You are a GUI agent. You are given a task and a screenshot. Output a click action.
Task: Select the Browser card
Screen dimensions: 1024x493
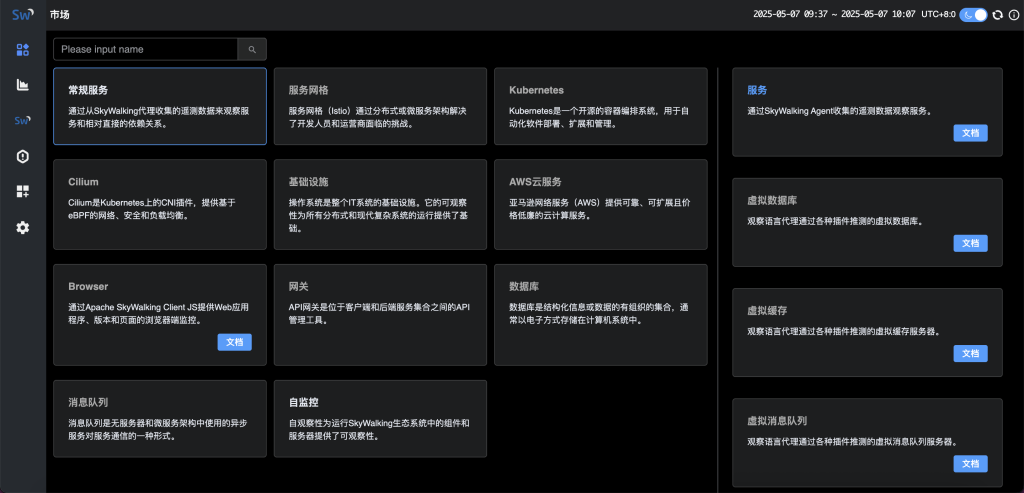pyautogui.click(x=160, y=315)
